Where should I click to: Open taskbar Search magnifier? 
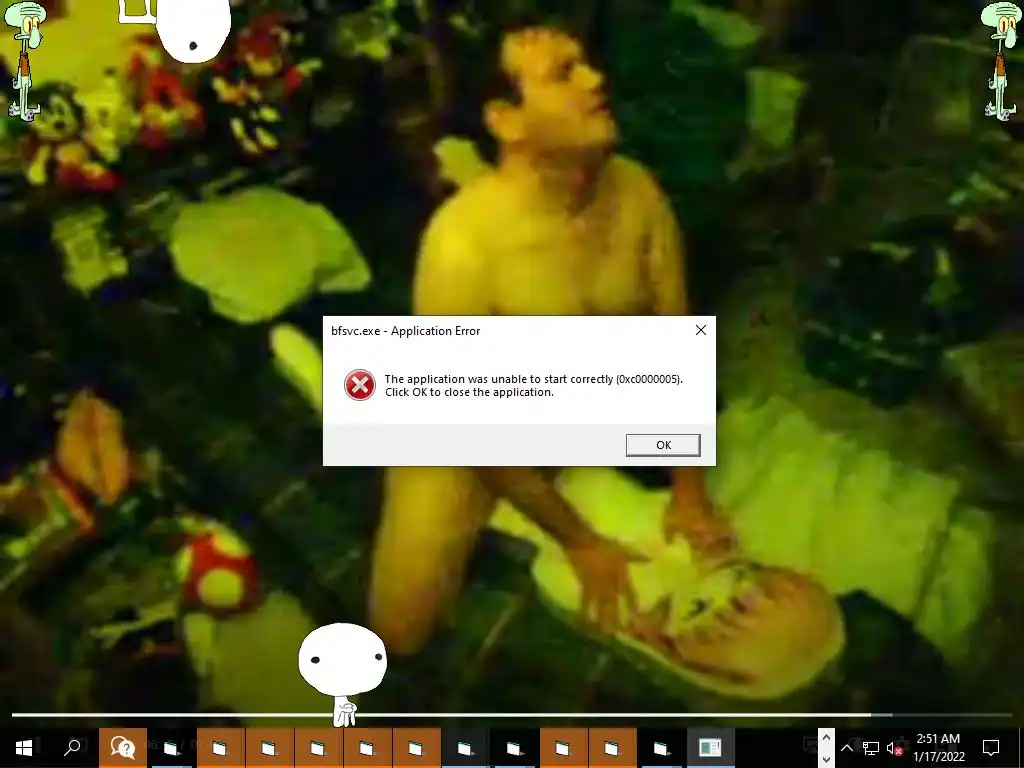[x=72, y=748]
